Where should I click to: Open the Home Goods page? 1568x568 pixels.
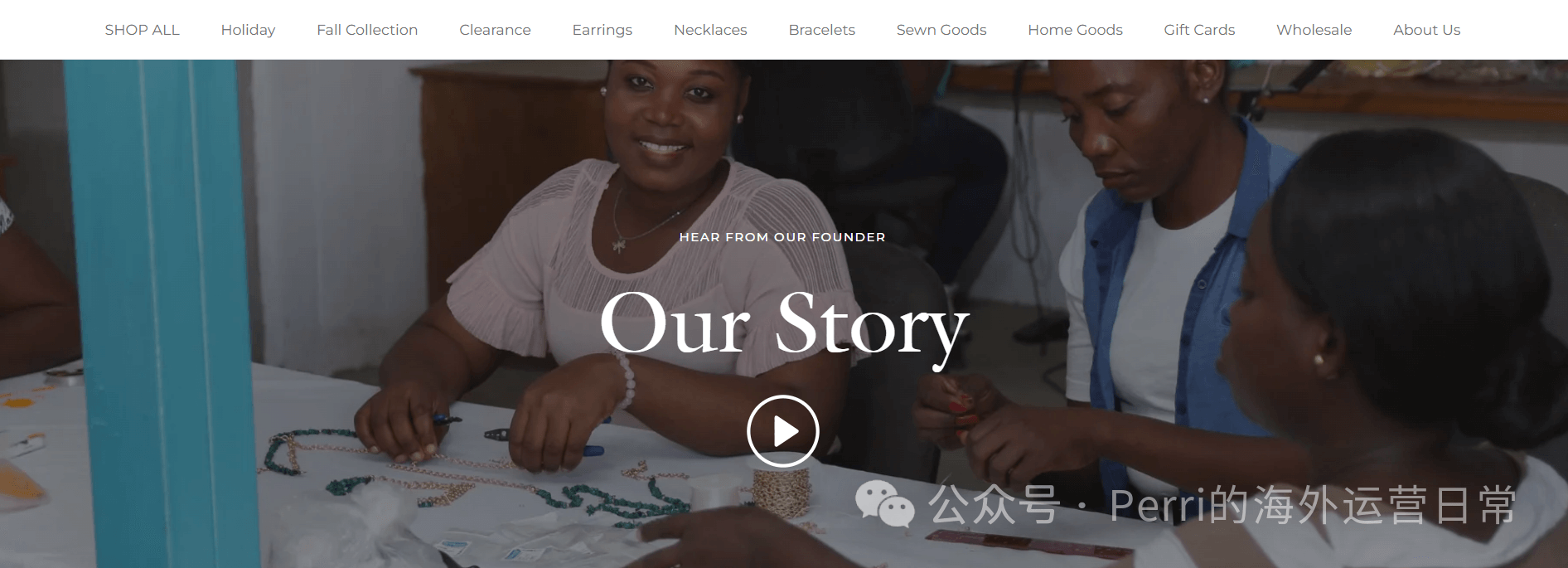(1075, 30)
